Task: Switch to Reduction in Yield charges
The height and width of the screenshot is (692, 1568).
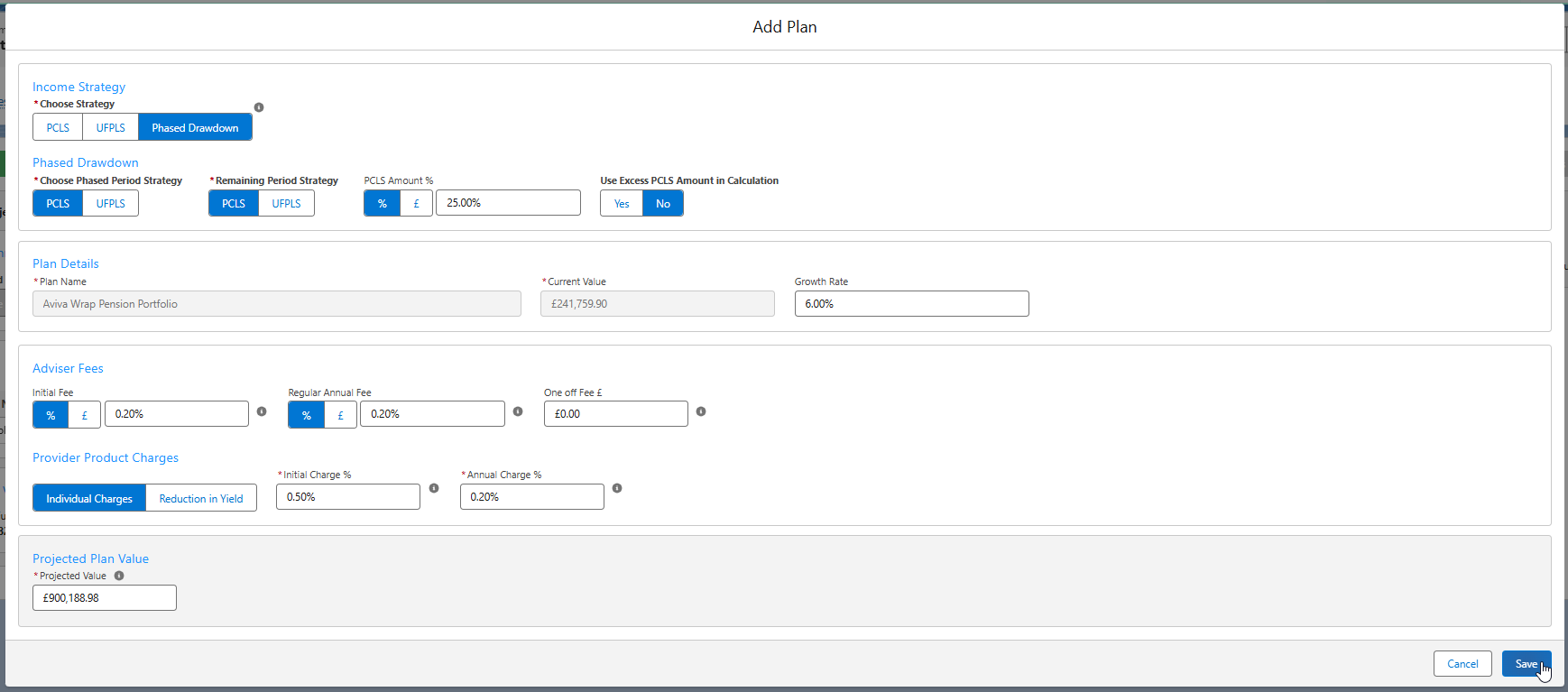Action: pos(201,498)
